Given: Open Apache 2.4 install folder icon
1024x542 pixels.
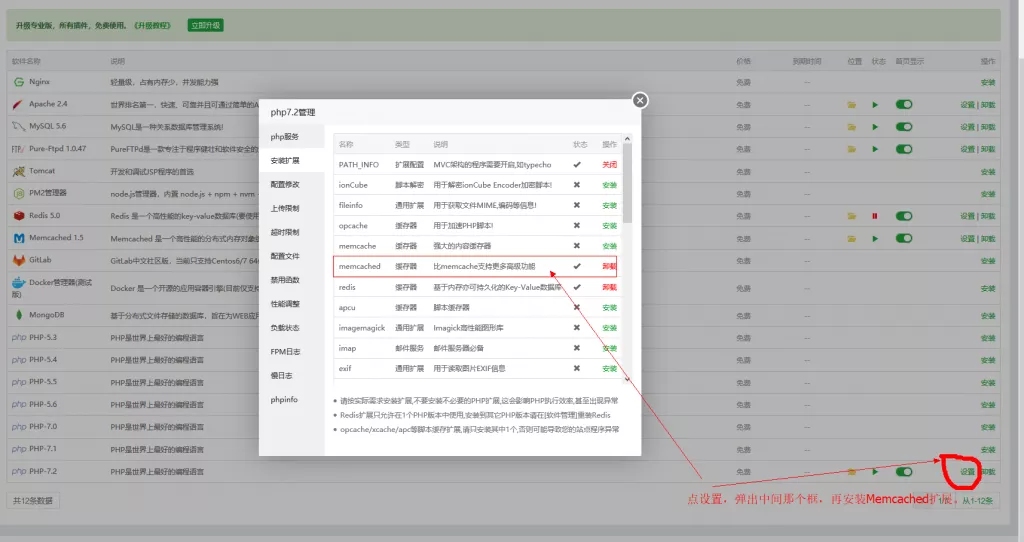Looking at the screenshot, I should point(852,105).
